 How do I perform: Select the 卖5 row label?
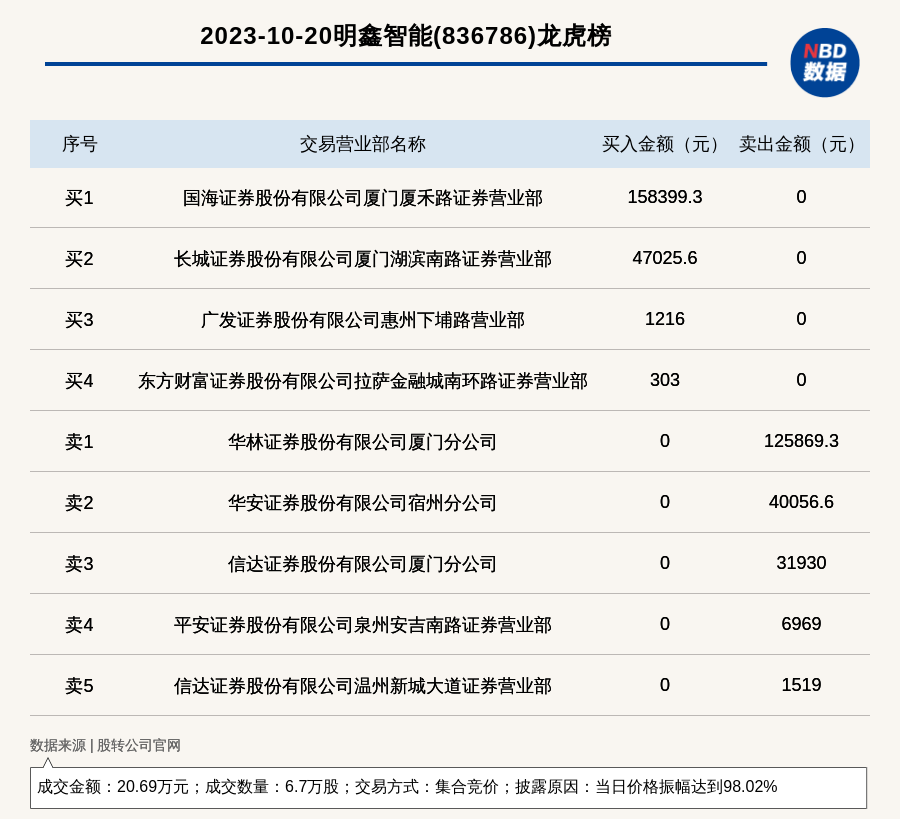[x=79, y=686]
